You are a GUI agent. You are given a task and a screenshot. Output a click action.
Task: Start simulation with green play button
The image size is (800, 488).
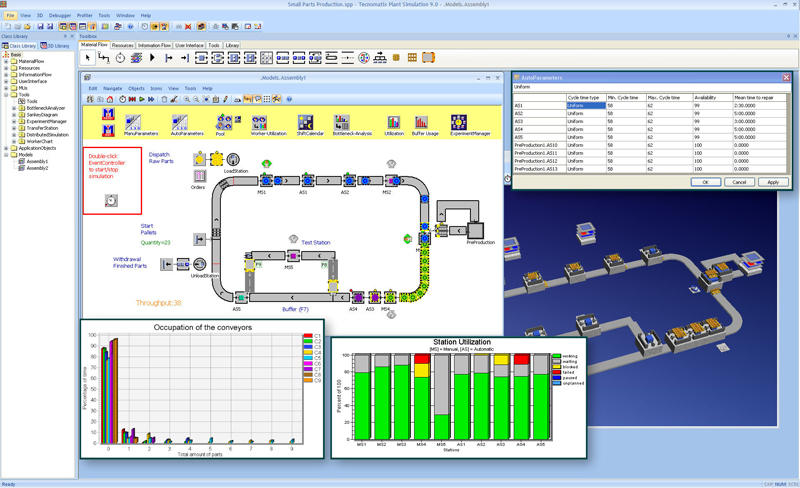(142, 99)
